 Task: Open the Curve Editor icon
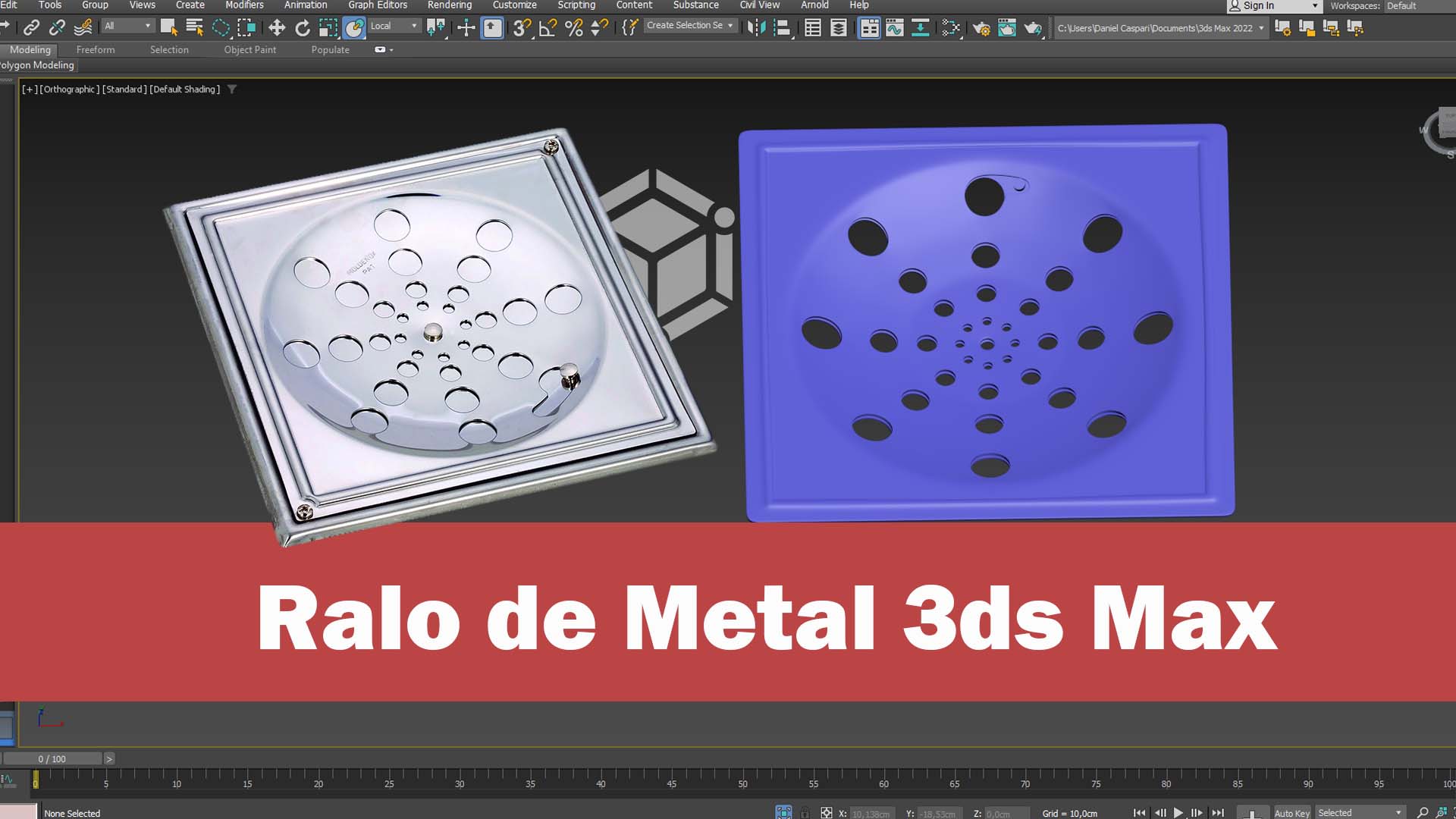pyautogui.click(x=895, y=28)
